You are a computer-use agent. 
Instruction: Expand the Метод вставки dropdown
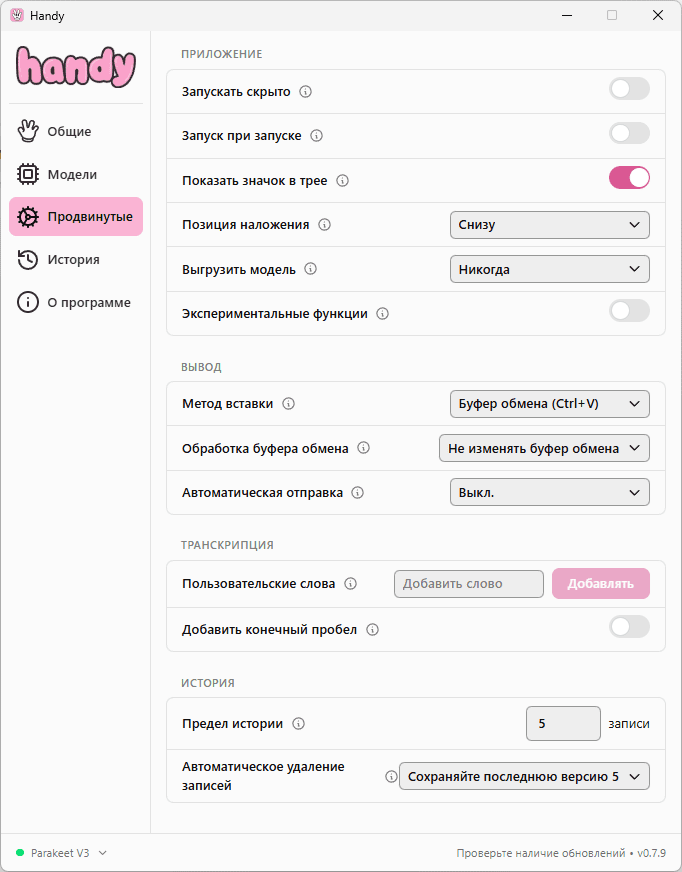pyautogui.click(x=549, y=404)
